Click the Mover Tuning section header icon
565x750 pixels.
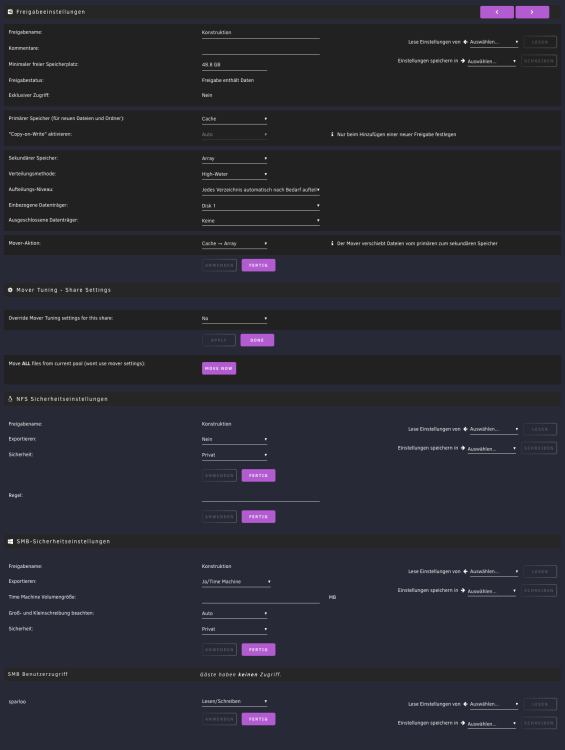point(11,290)
